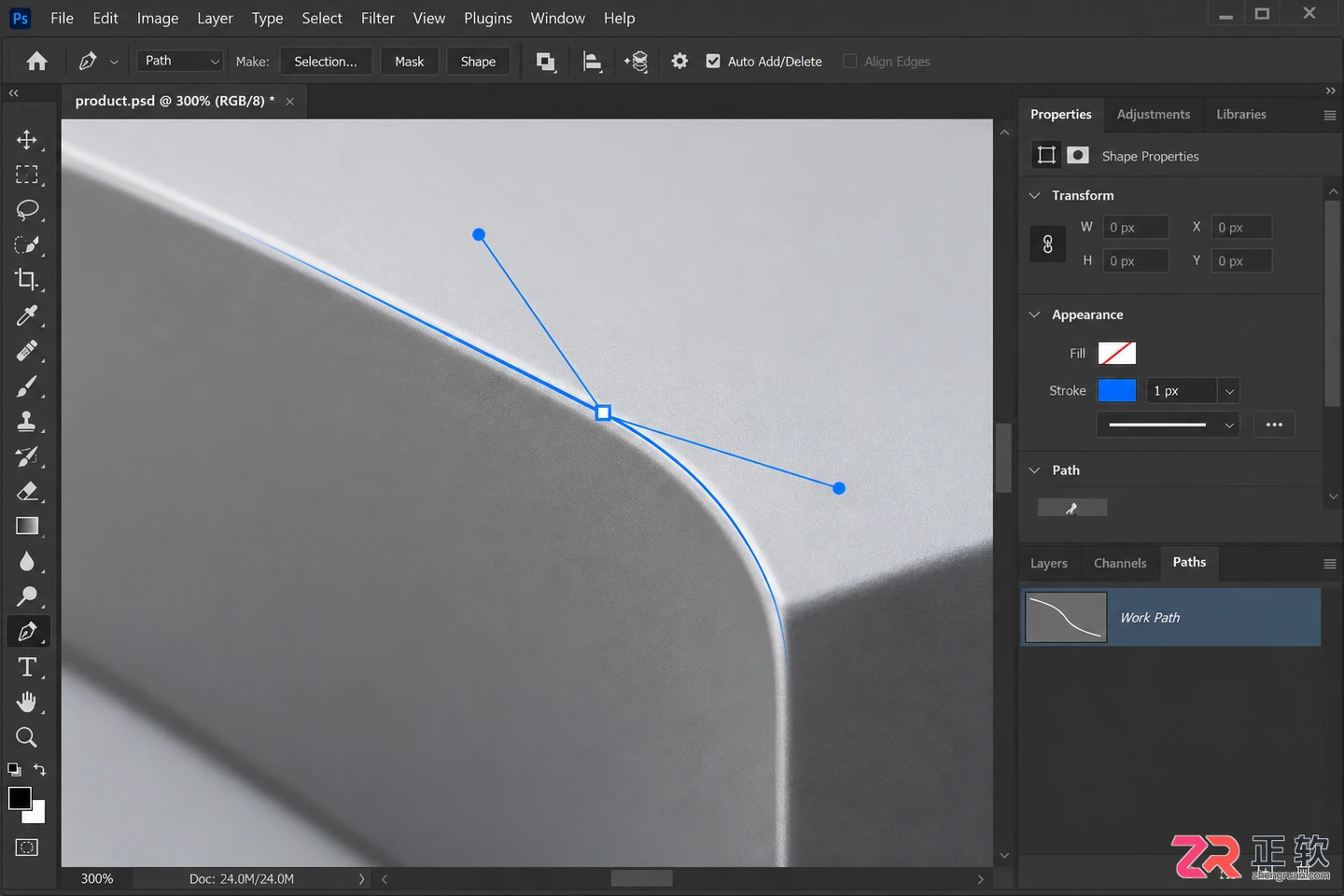1344x896 pixels.
Task: Collapse the Appearance section
Action: click(x=1034, y=315)
